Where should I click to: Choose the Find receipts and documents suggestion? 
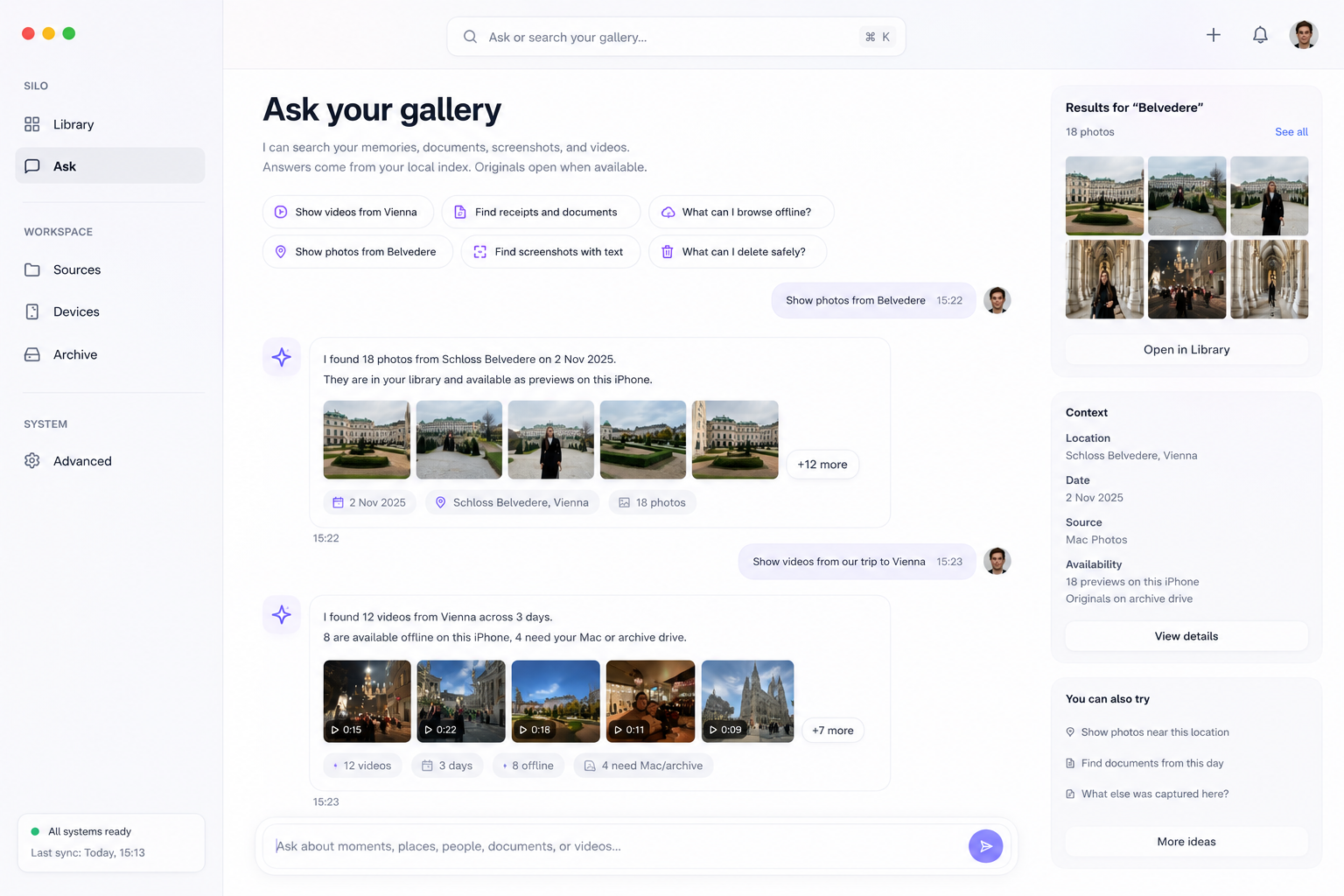pos(541,212)
